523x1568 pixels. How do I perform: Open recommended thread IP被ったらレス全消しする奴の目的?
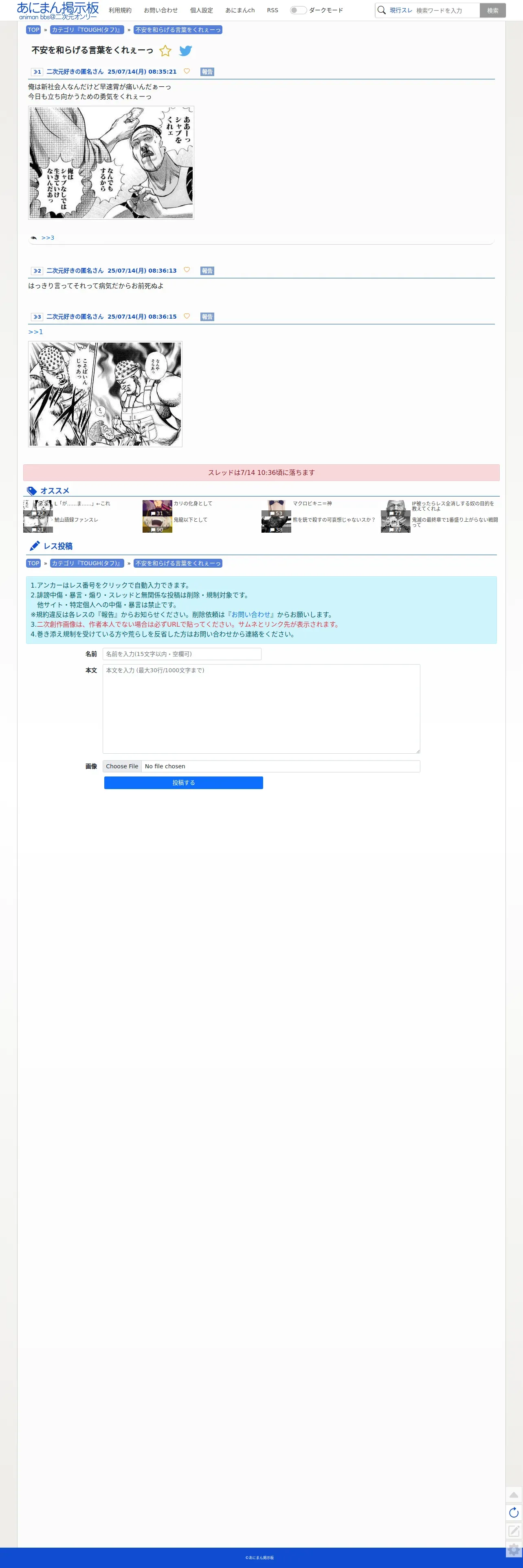pyautogui.click(x=453, y=506)
